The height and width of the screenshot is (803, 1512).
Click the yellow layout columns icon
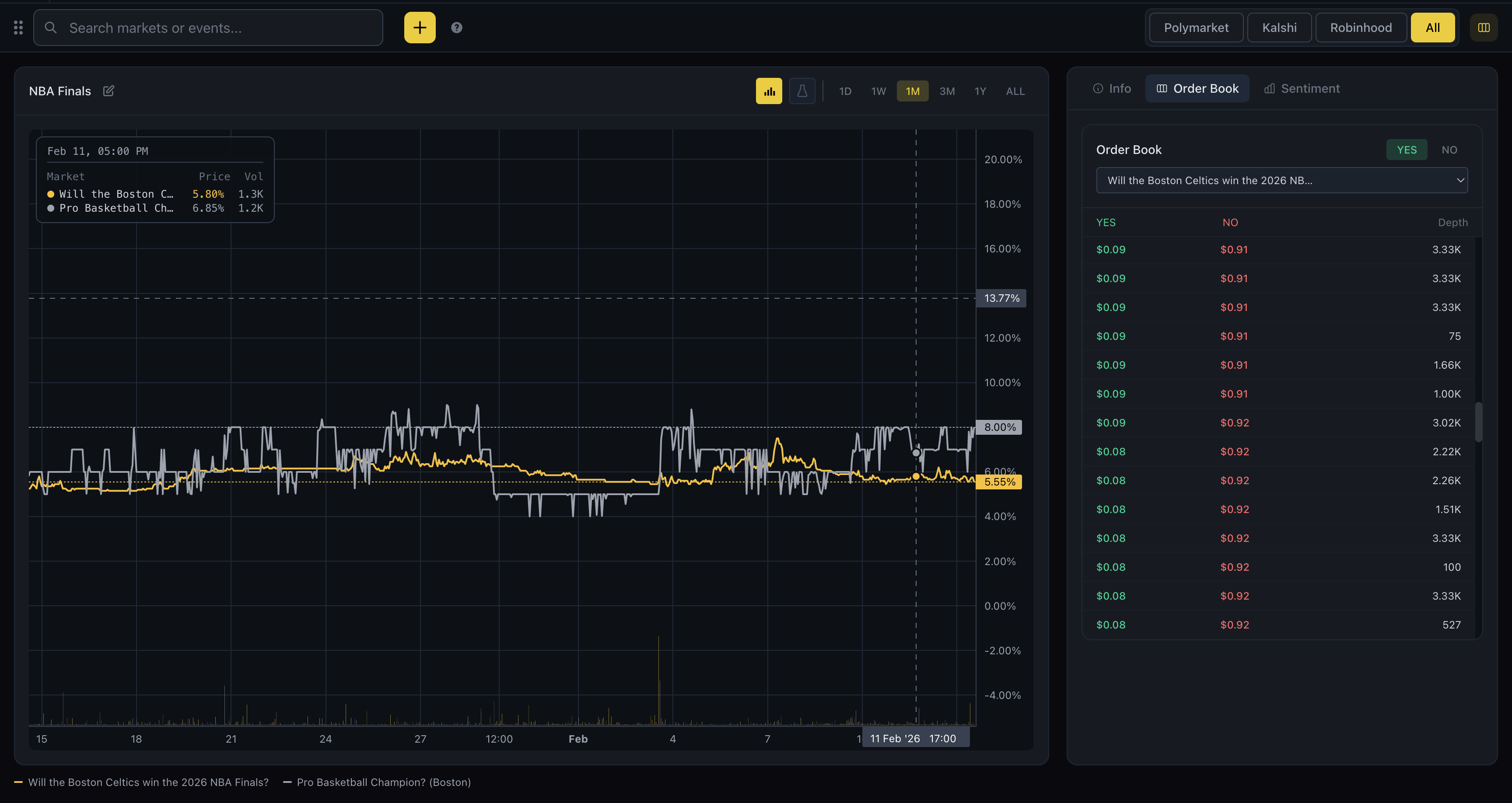(x=1483, y=28)
